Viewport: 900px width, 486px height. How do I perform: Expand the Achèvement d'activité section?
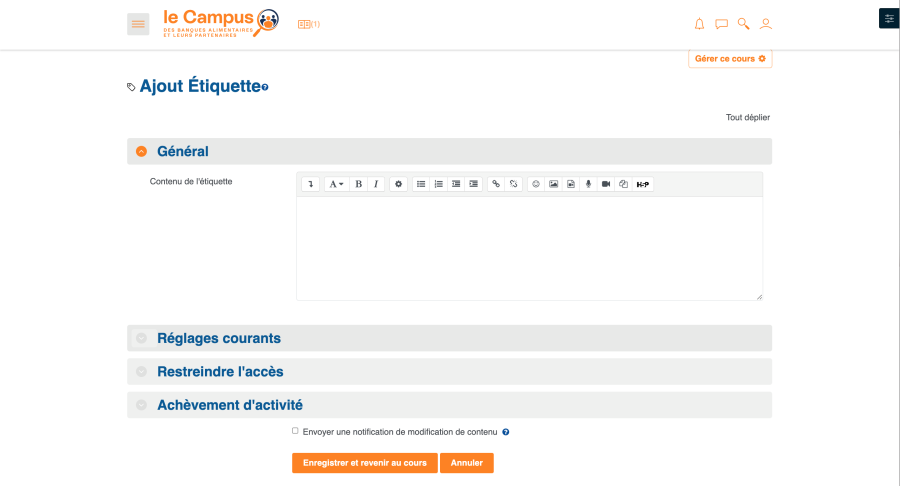tap(230, 405)
